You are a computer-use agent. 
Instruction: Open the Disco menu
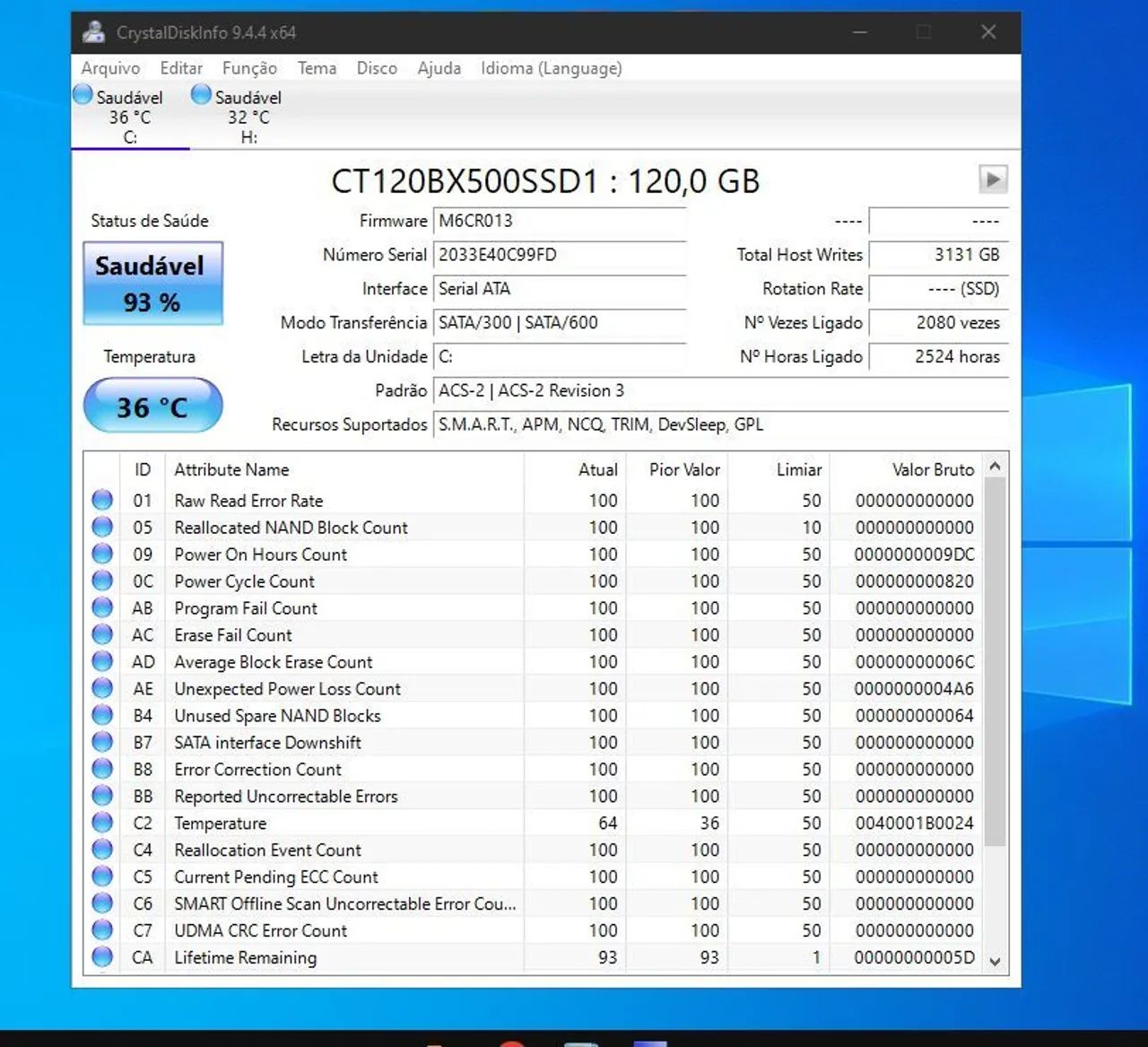377,68
